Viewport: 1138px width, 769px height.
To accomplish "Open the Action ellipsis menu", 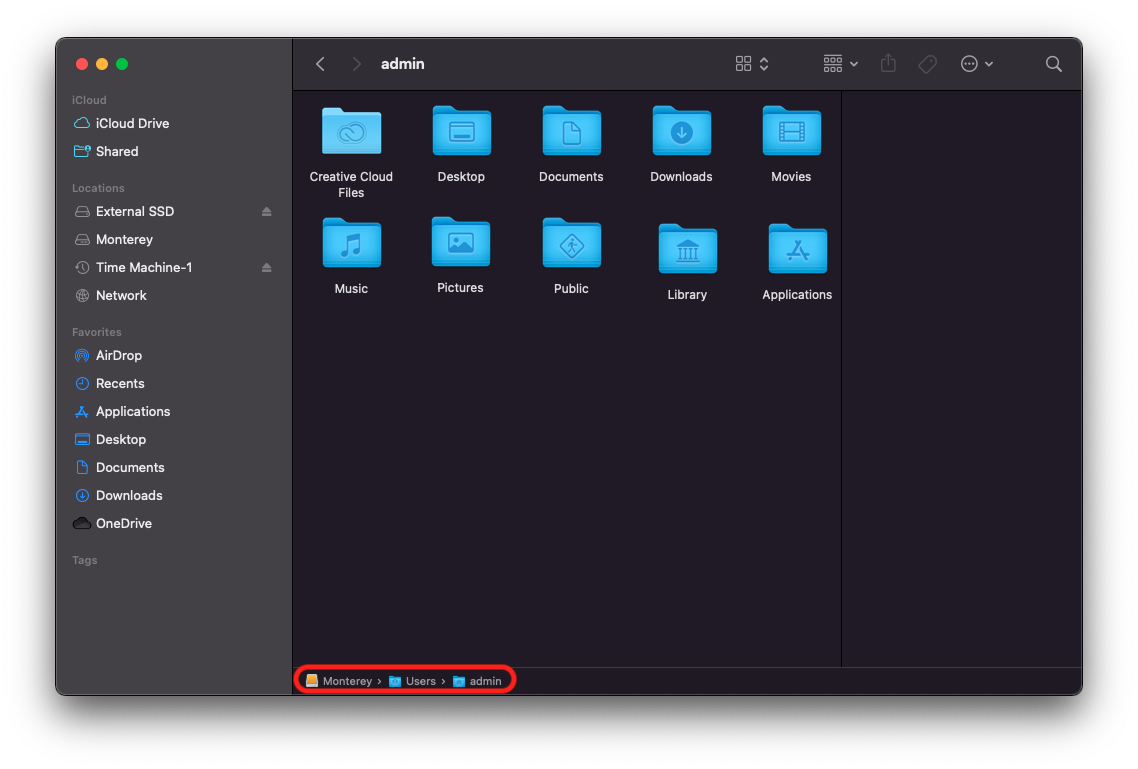I will [977, 64].
